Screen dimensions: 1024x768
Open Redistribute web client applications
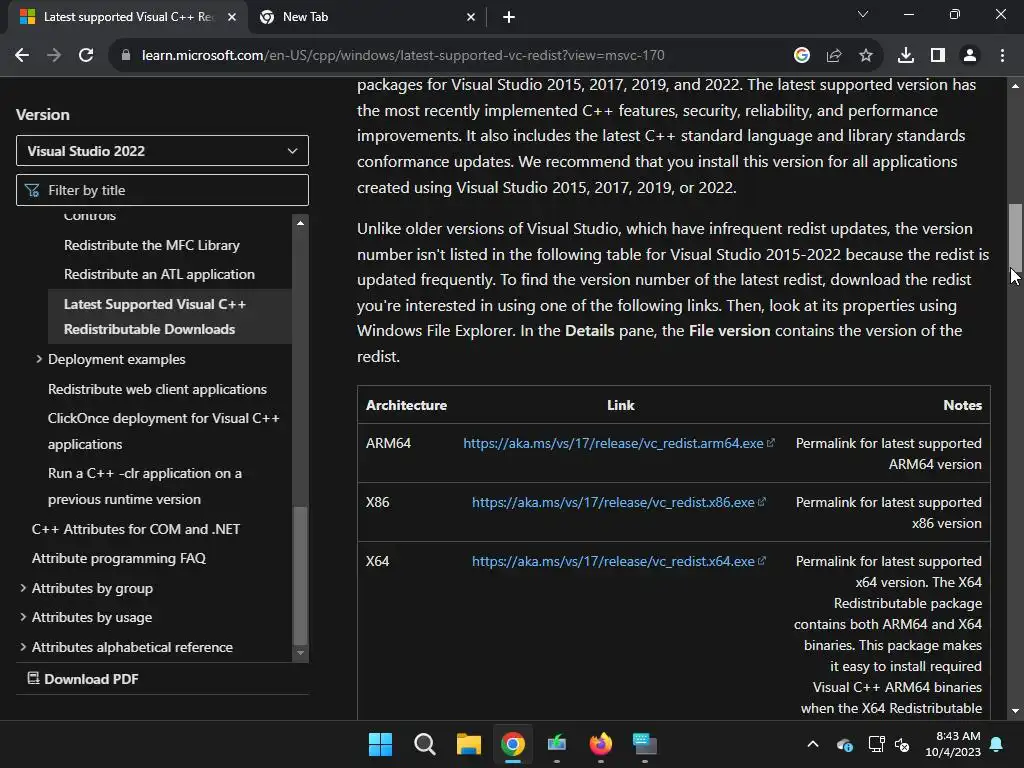pyautogui.click(x=157, y=389)
